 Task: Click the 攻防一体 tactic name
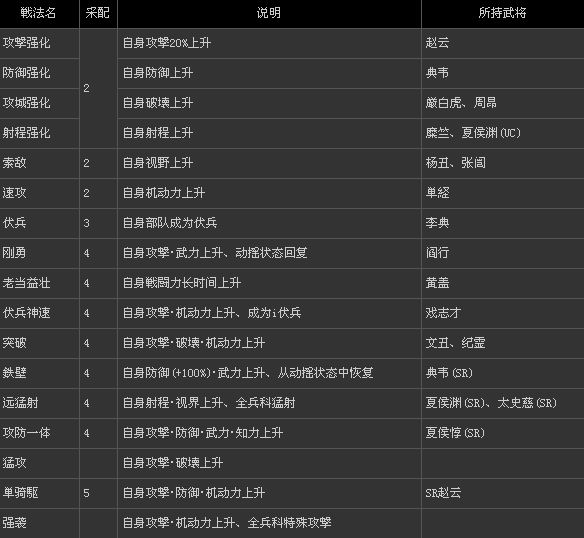(x=26, y=433)
